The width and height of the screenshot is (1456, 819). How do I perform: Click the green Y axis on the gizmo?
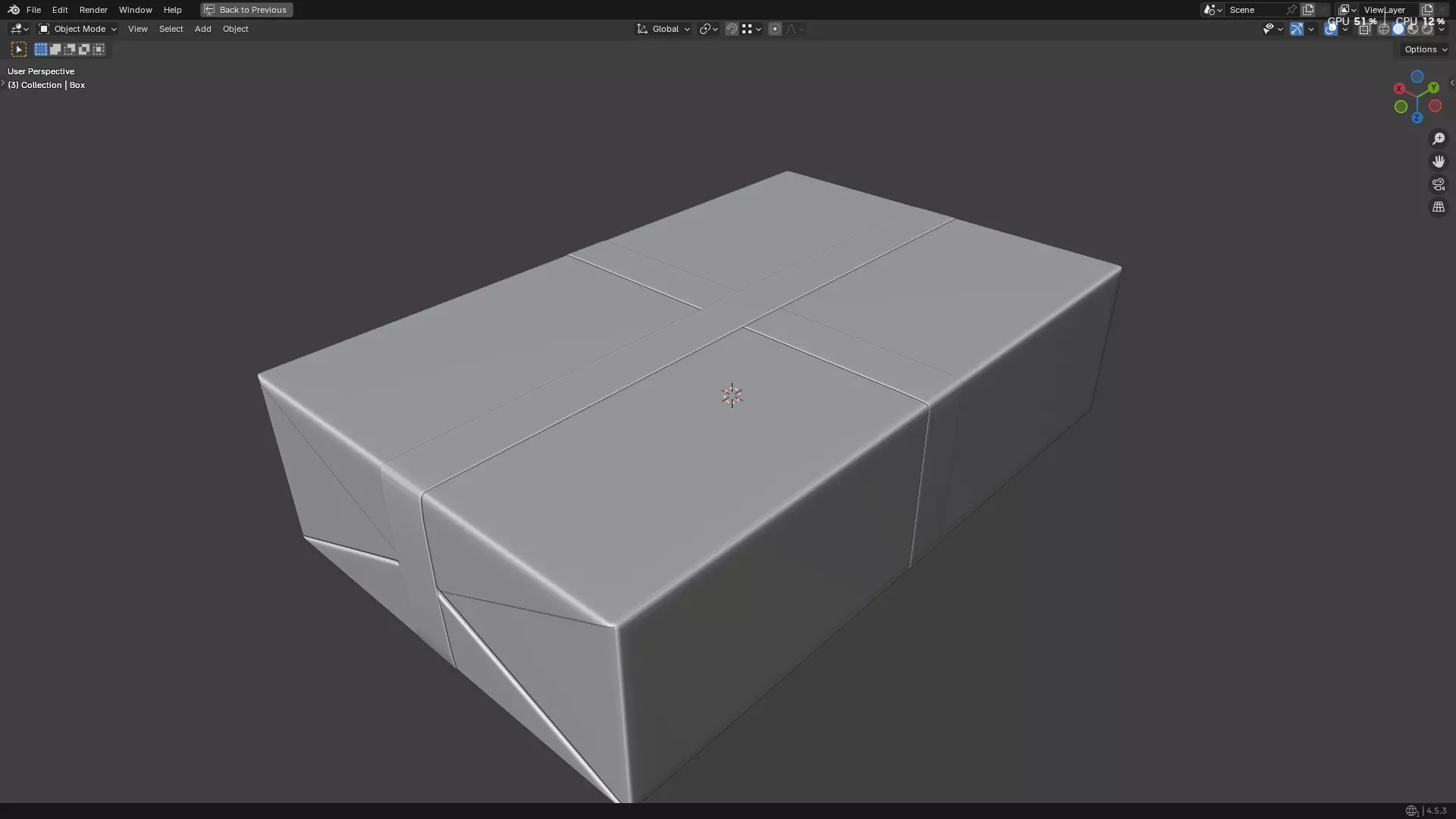[x=1433, y=87]
